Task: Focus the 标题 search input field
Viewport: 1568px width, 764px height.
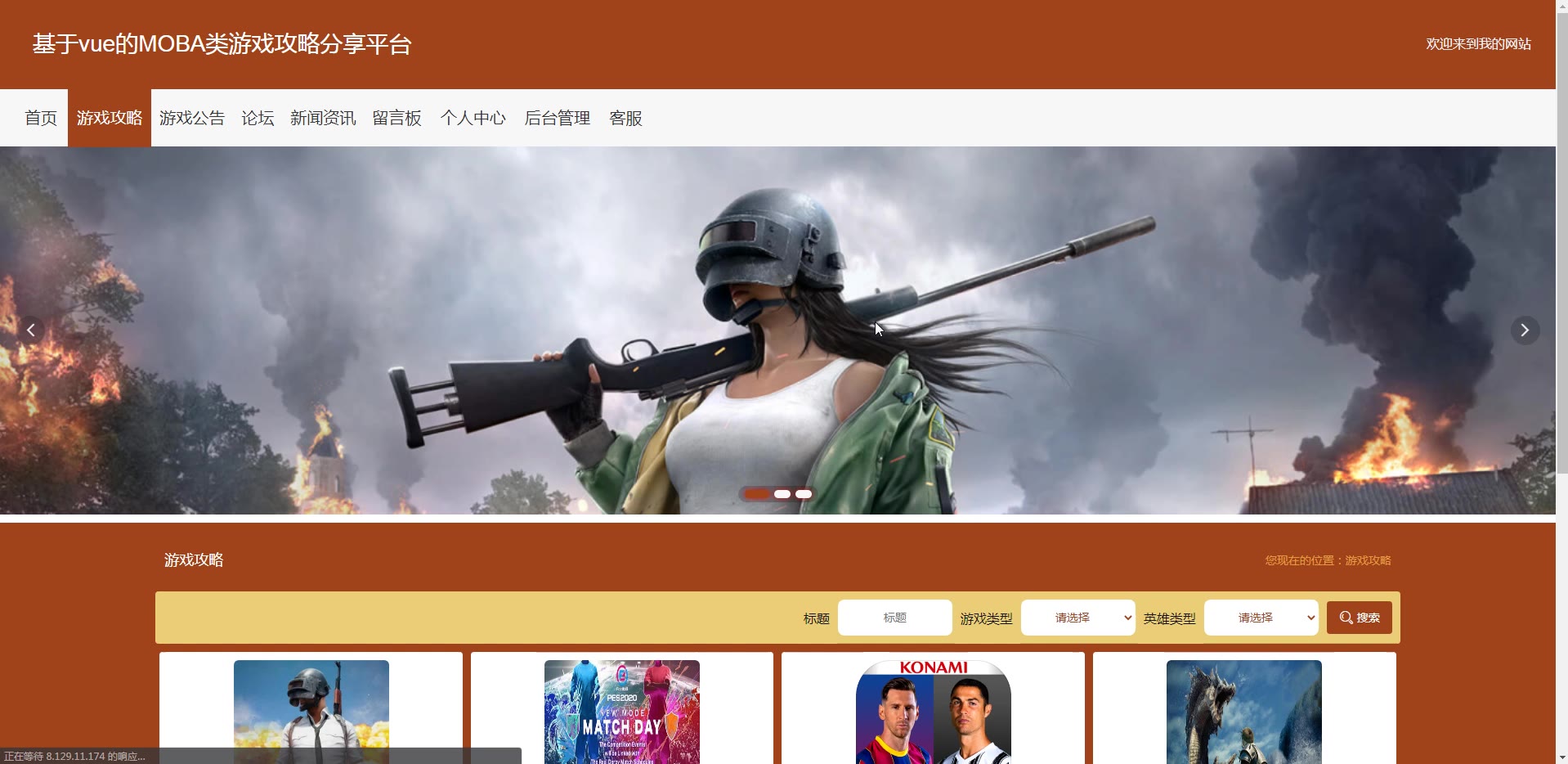Action: click(894, 618)
